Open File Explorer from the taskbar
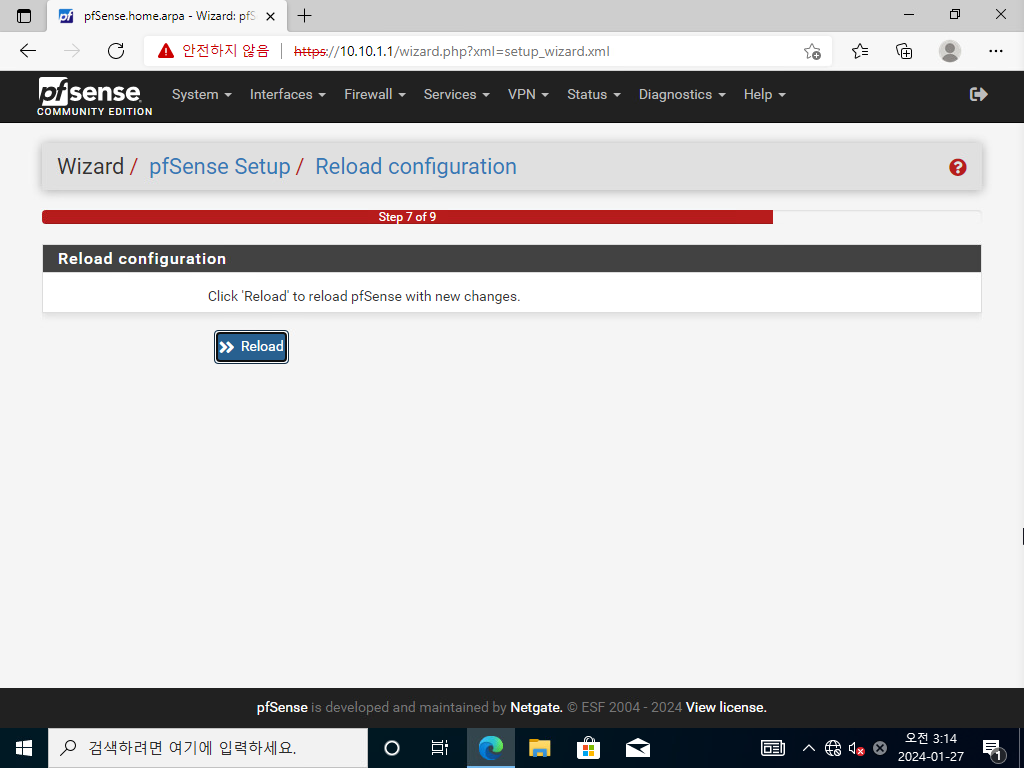 click(x=539, y=748)
